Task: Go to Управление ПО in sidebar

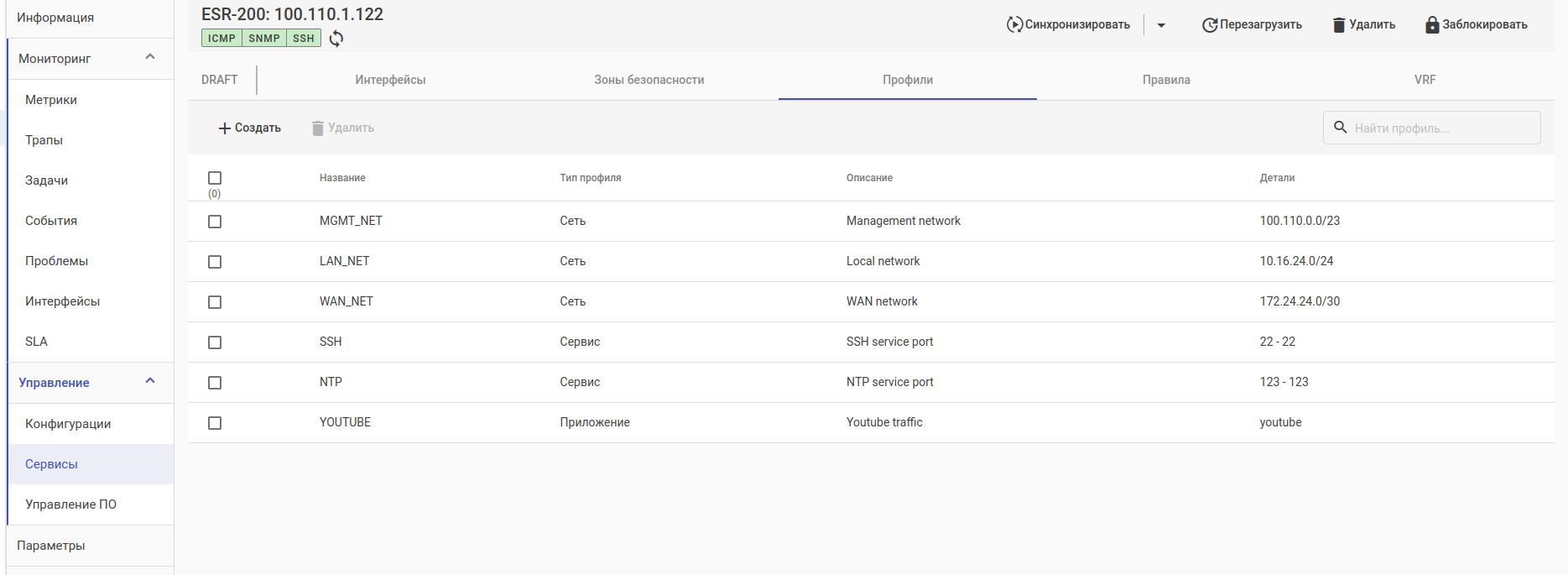Action: coord(70,504)
